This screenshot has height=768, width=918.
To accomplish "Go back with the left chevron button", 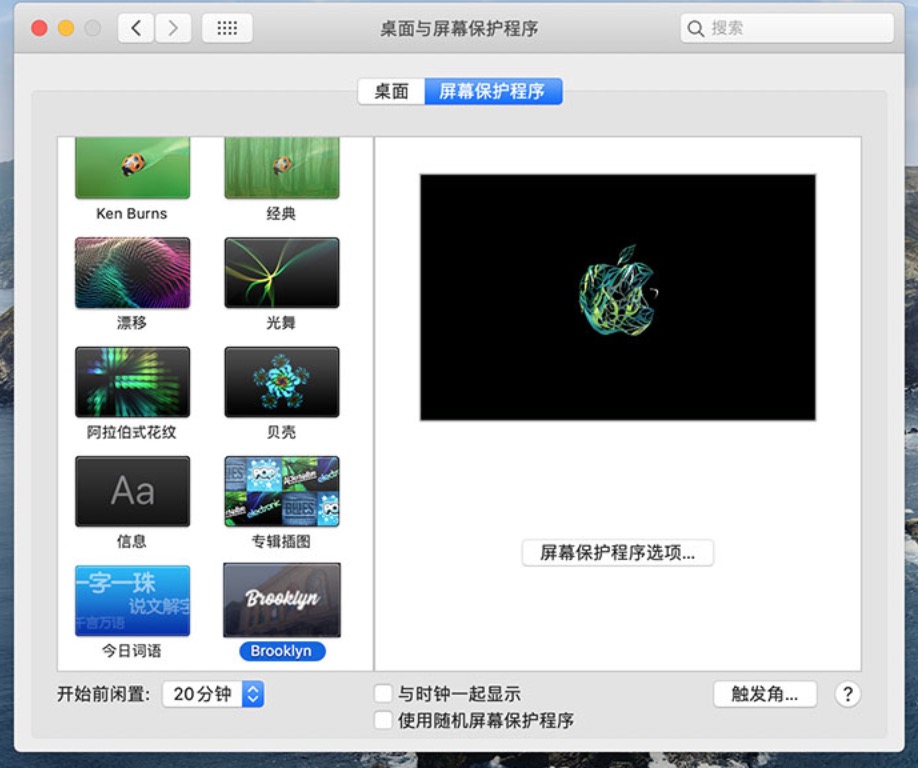I will tap(136, 28).
